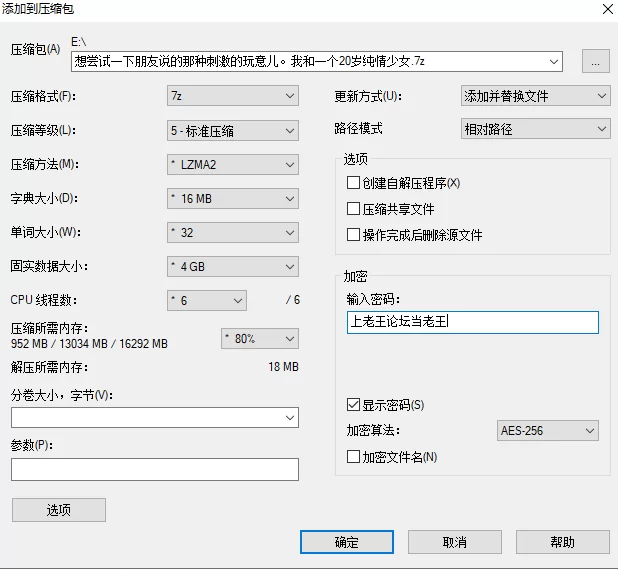The image size is (618, 570).
Task: Expand the update mode (更新方式) dropdown
Action: click(x=534, y=96)
